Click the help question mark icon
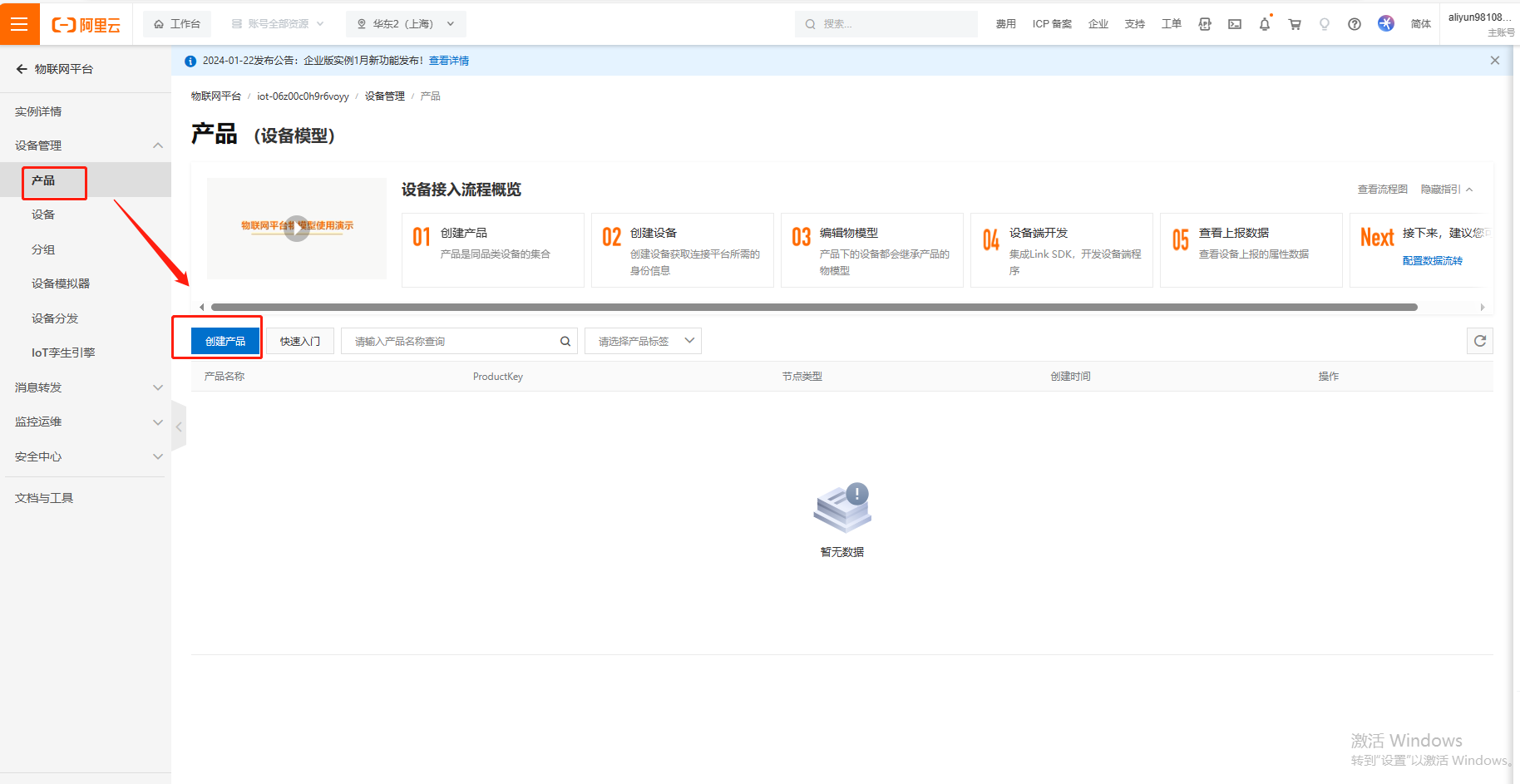 [1355, 24]
